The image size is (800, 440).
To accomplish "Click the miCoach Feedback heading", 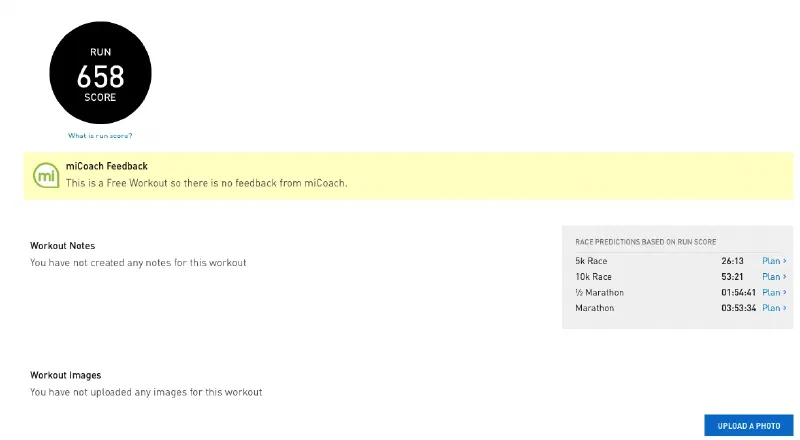I will click(107, 166).
